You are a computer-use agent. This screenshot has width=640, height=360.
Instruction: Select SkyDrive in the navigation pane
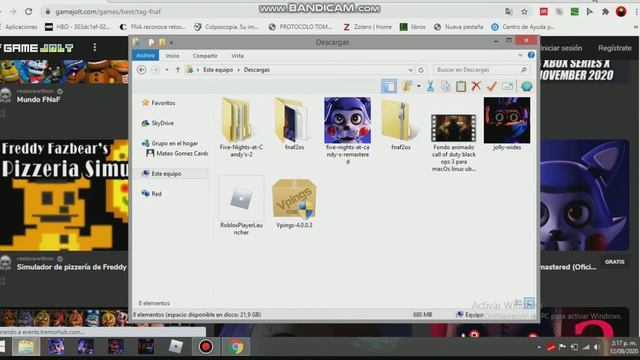pos(158,123)
